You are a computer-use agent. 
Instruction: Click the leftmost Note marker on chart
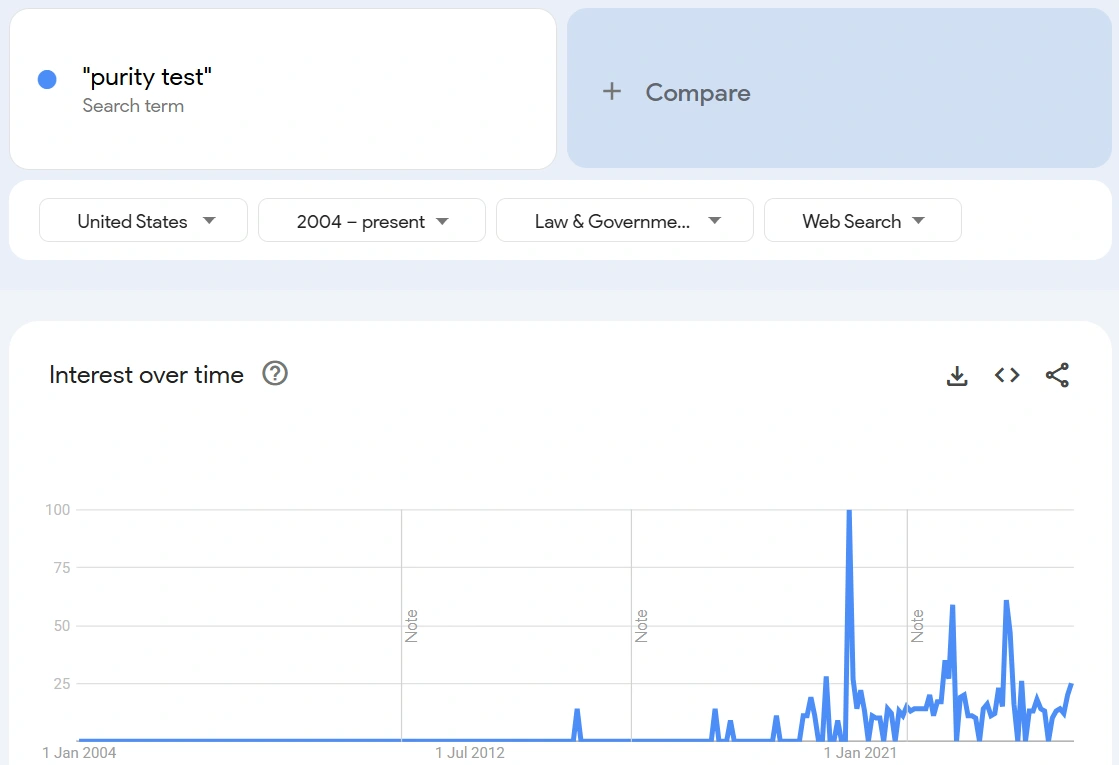[411, 625]
